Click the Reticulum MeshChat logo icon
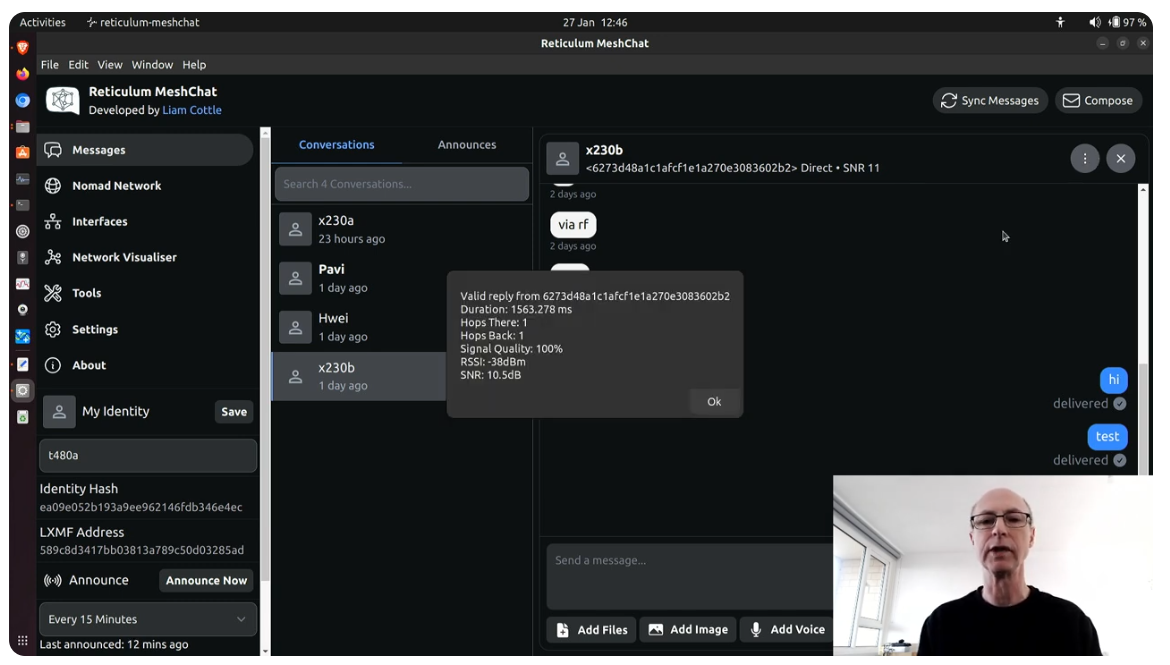Viewport: 1170px width, 665px height. pos(63,100)
